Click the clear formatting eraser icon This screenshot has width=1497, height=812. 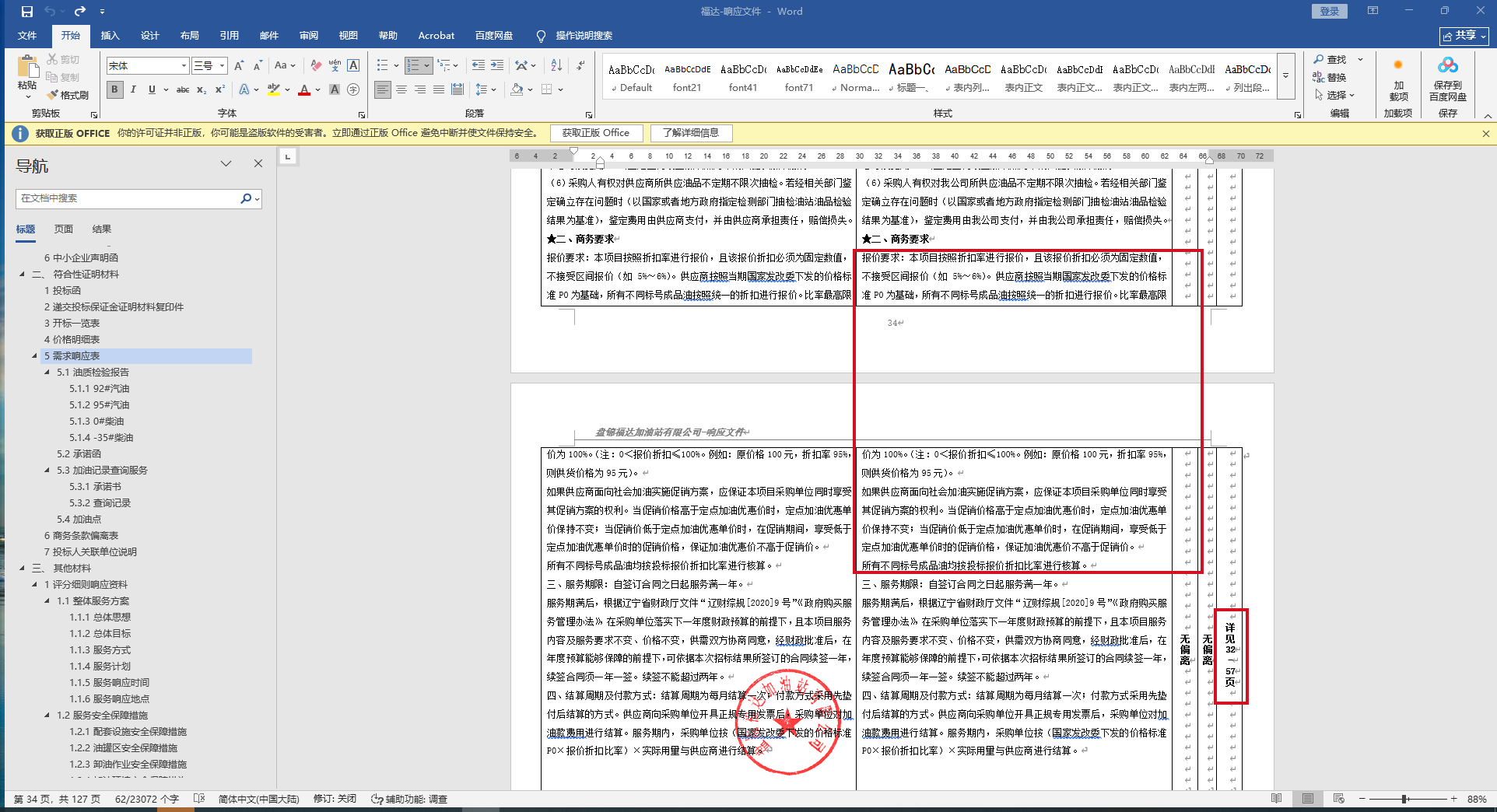(x=316, y=66)
